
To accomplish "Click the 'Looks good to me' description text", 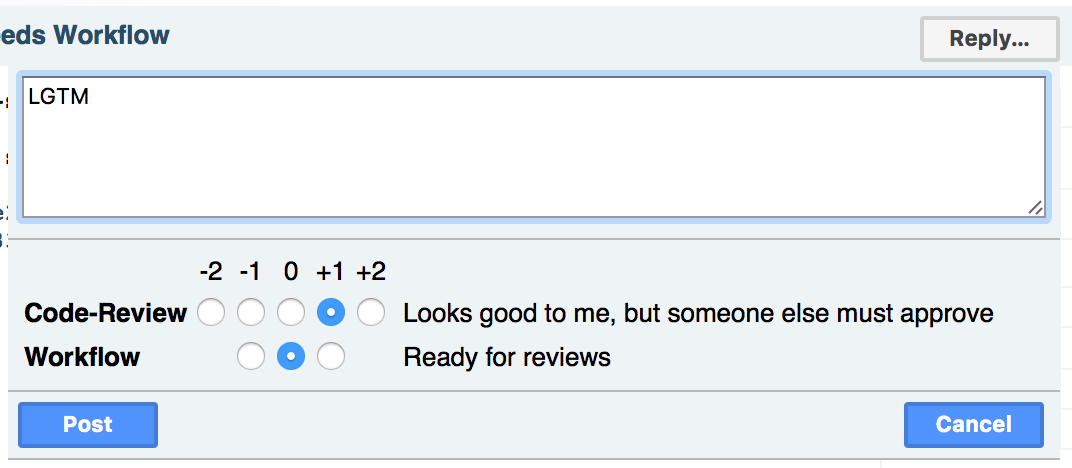I will coord(698,314).
